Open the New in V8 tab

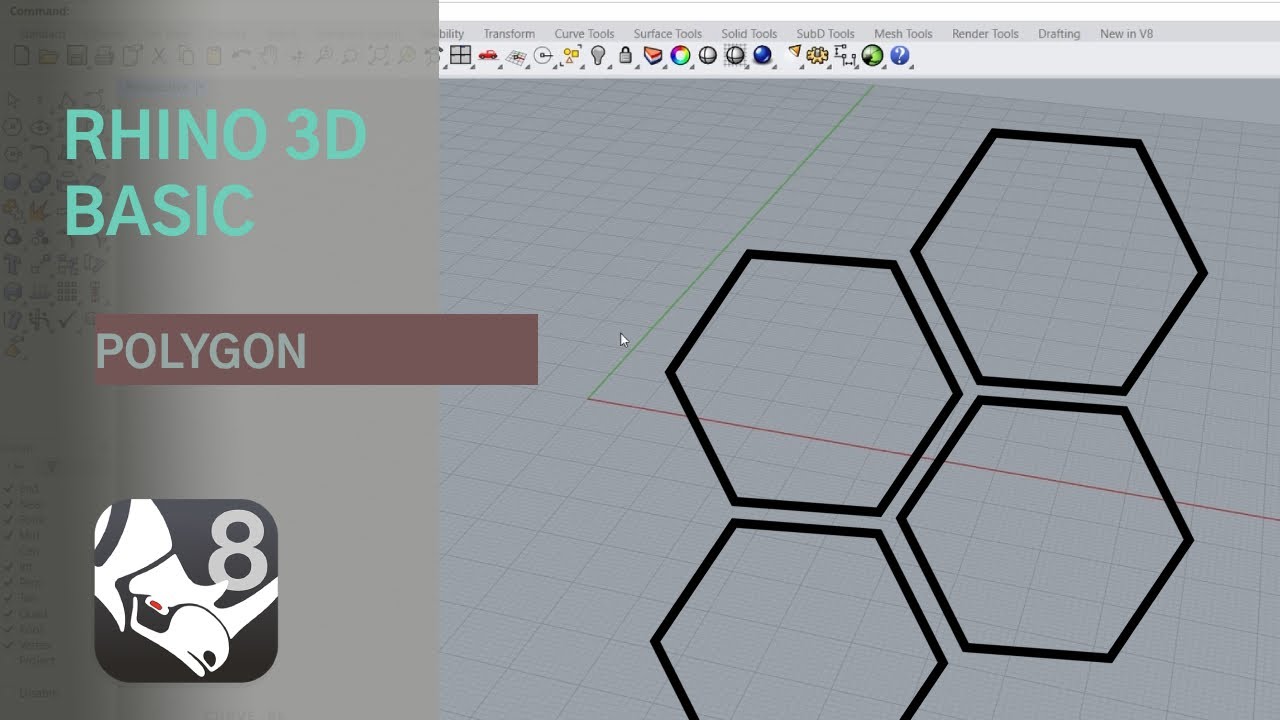[1126, 34]
